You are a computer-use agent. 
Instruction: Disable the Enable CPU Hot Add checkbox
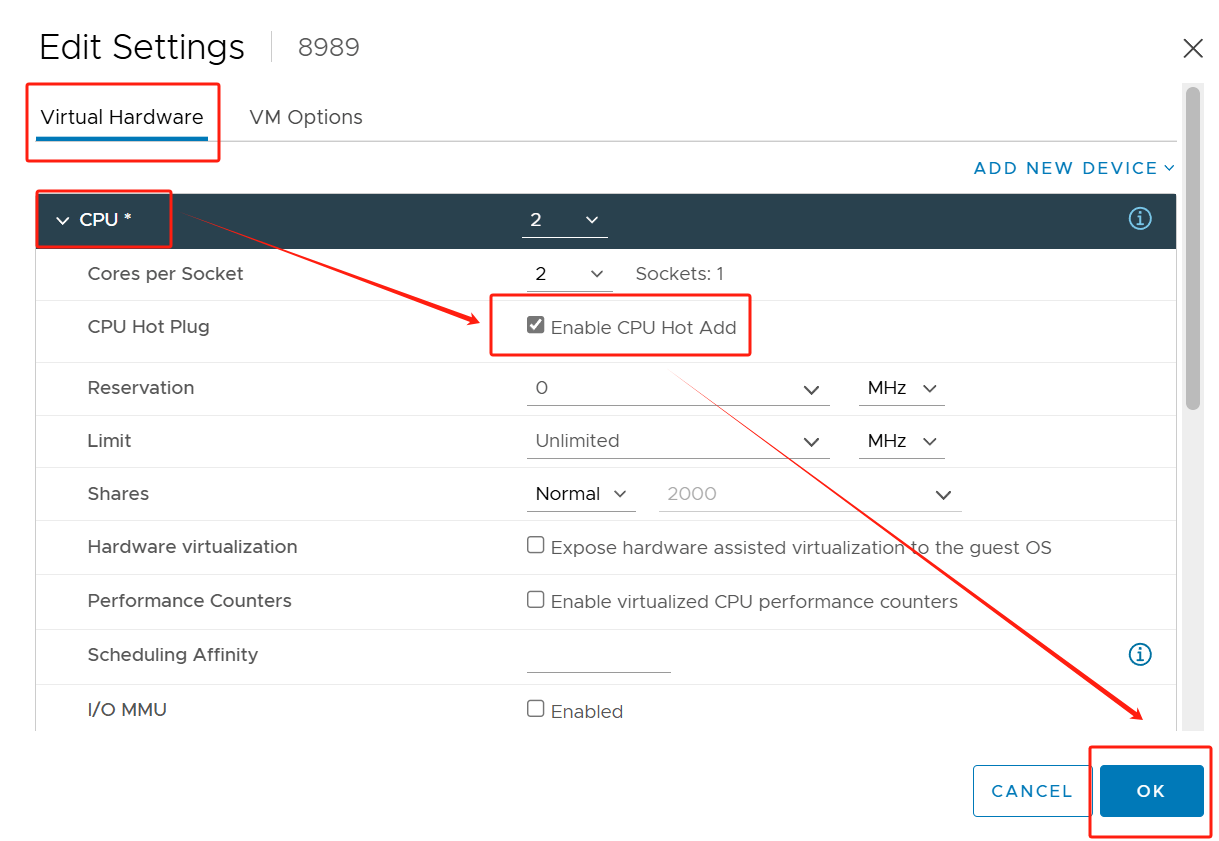(535, 323)
